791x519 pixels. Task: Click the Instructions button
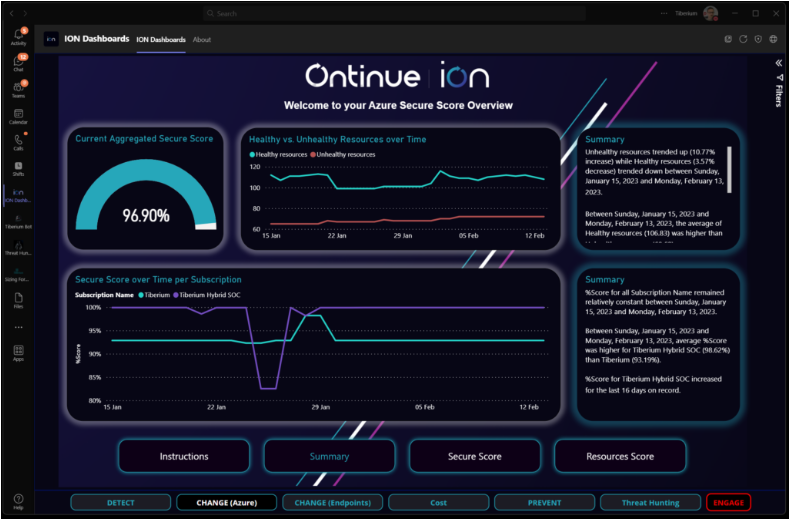(184, 456)
